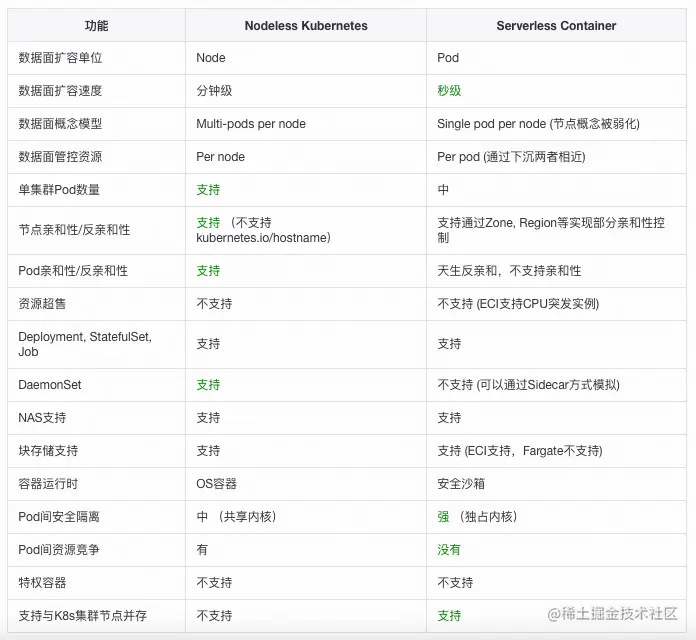Viewport: 696px width, 640px height.
Task: Select the 单集群Pod数量 row label
Action: point(59,190)
